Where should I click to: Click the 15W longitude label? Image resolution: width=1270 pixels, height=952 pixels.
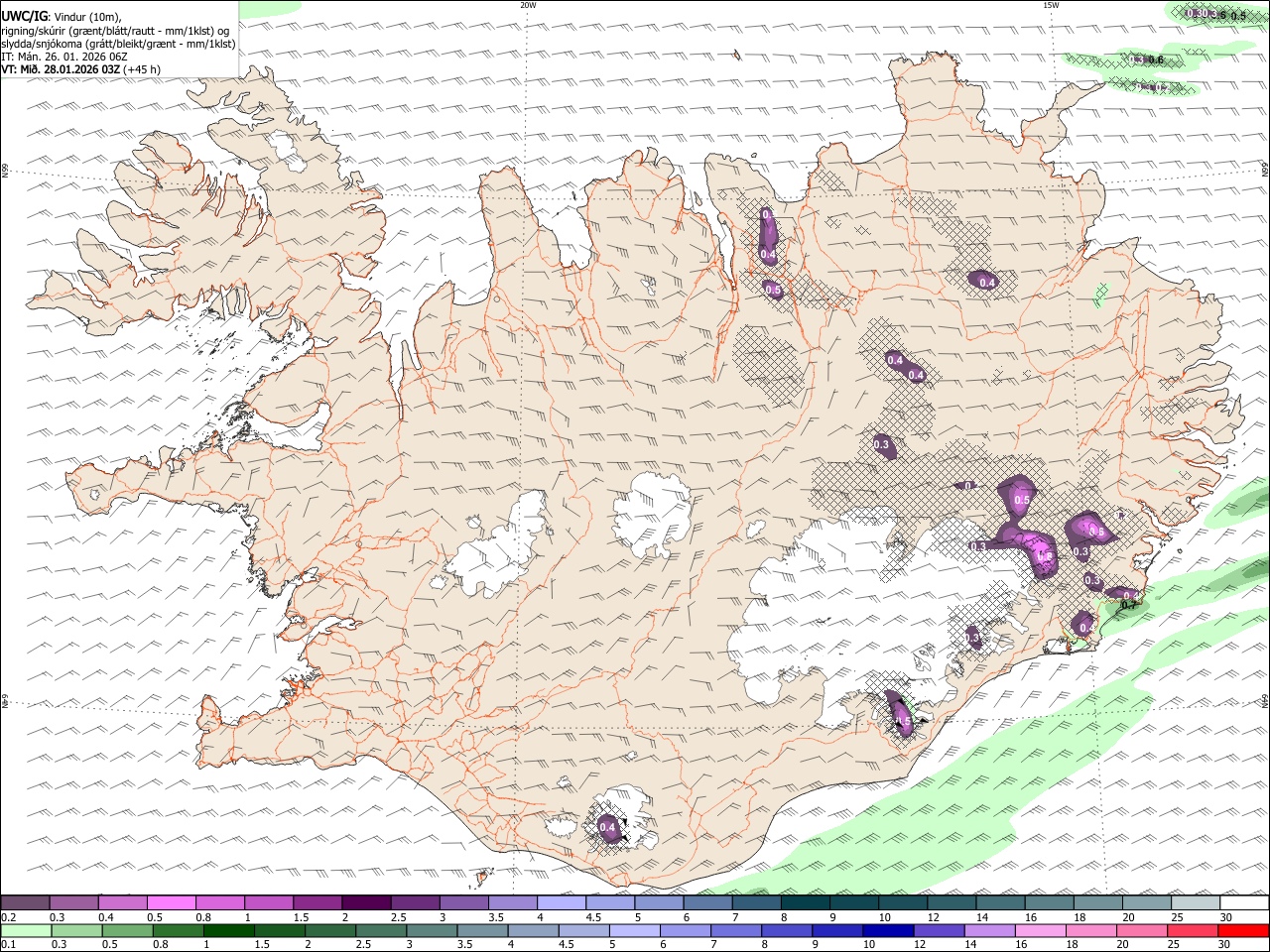[1051, 5]
